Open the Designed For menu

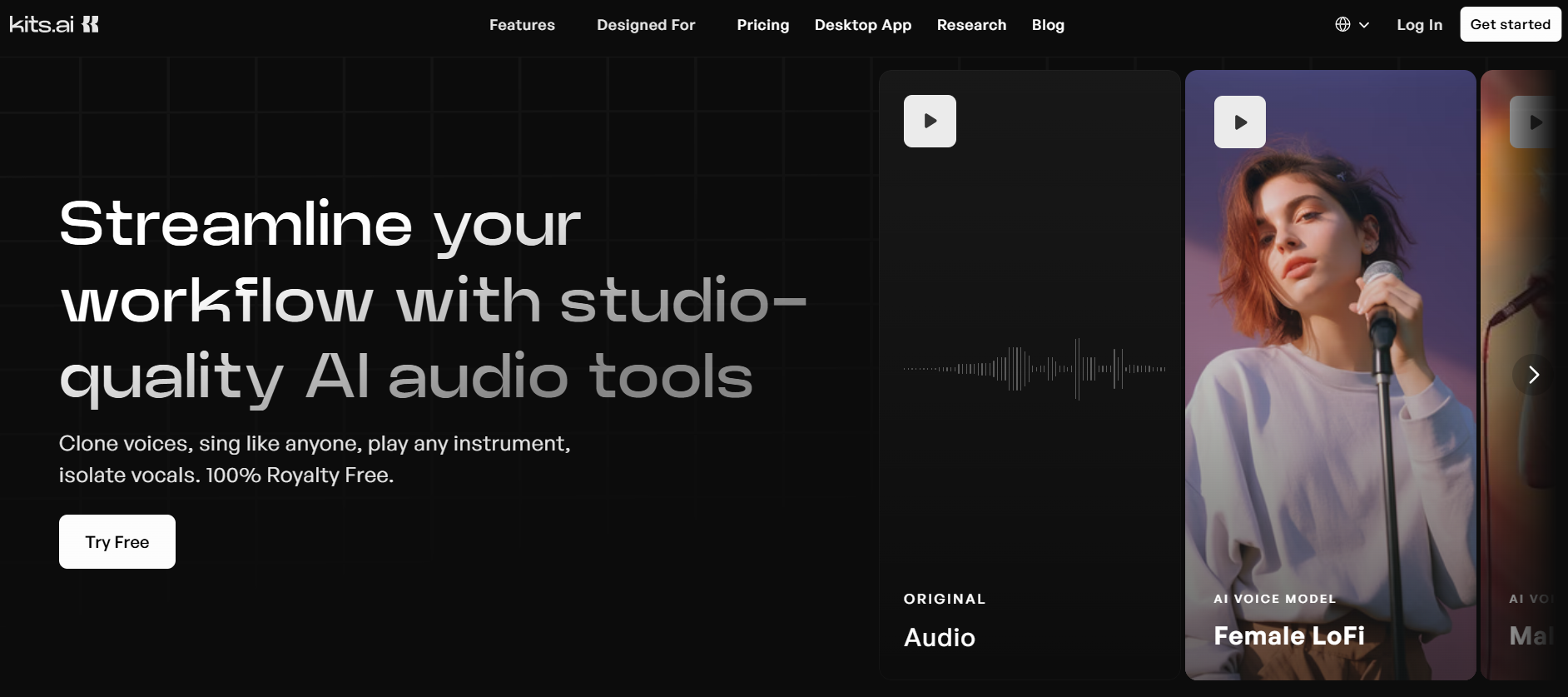[646, 25]
